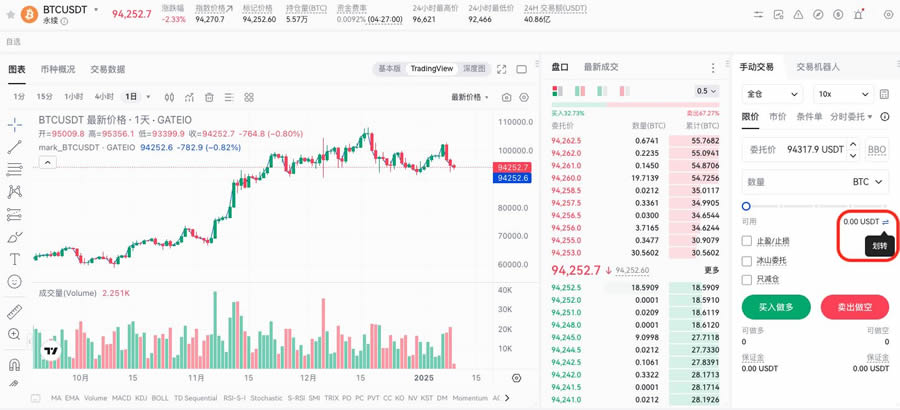This screenshot has height=410, width=900.
Task: Select the crosshair cursor tool
Action: click(x=15, y=124)
